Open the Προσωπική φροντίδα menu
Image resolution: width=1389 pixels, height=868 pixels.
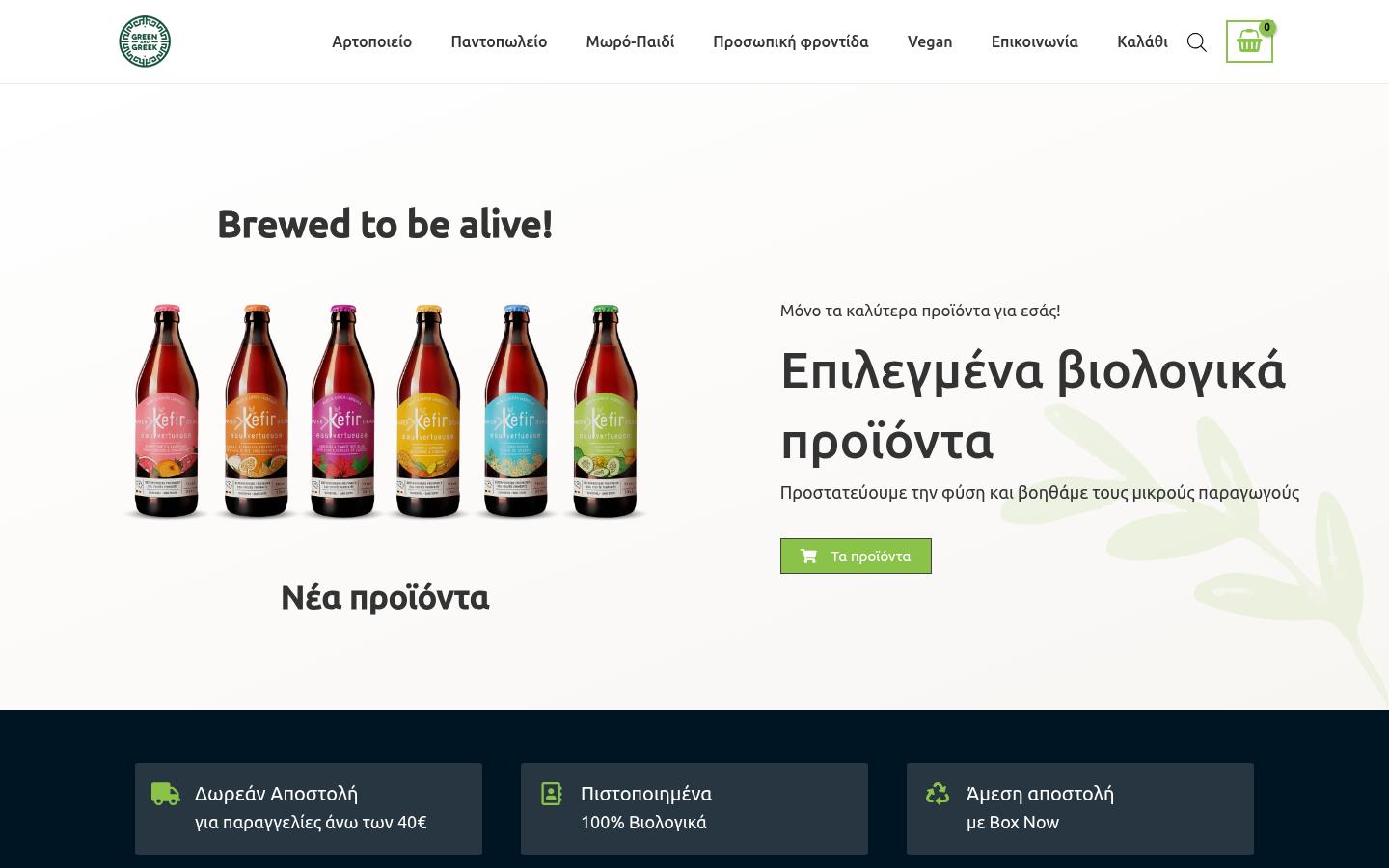click(791, 41)
